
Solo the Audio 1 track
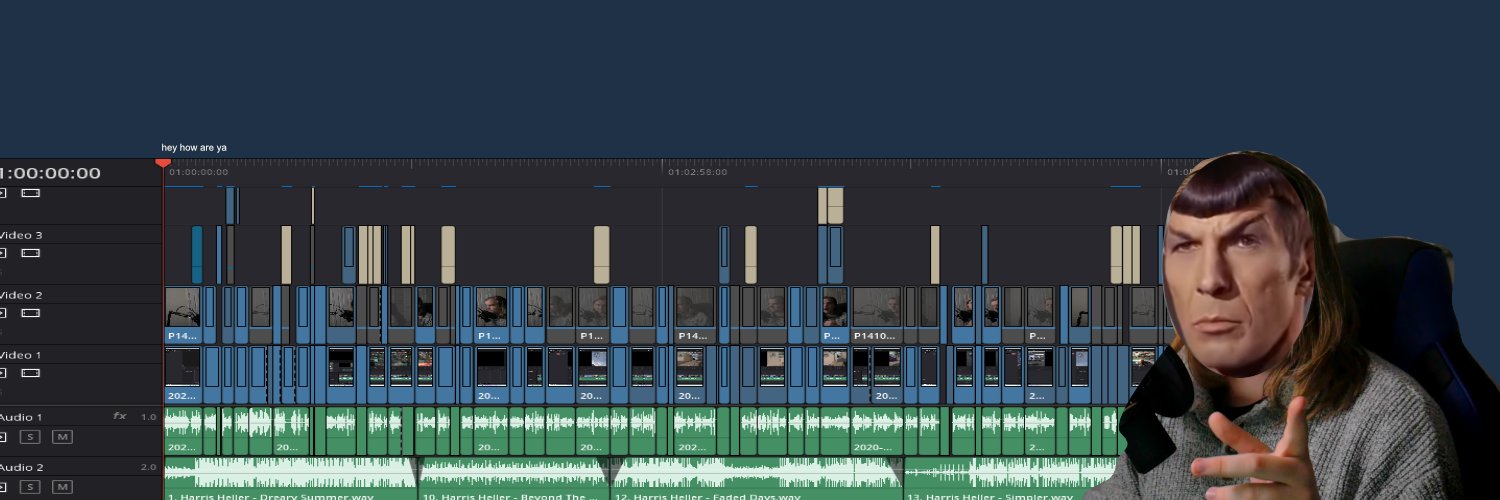32,437
